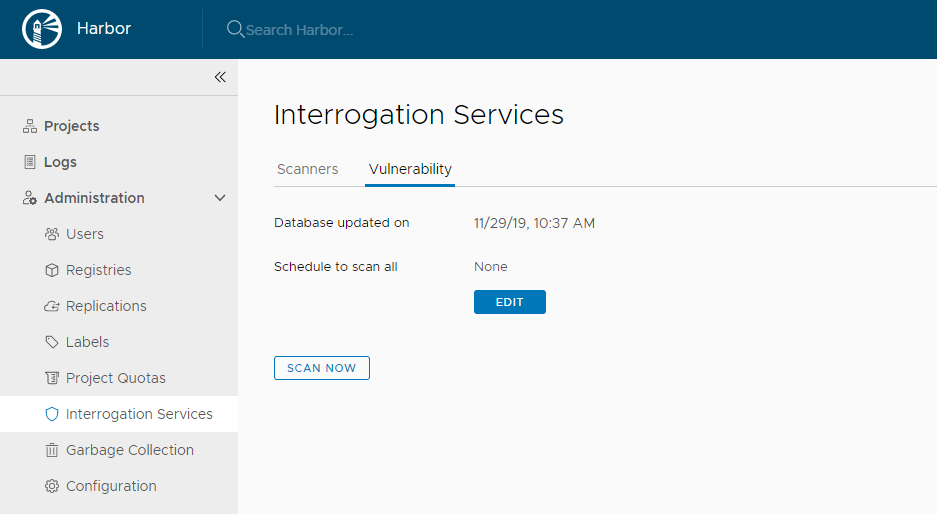Click the Harbor lighthouse logo
This screenshot has height=514, width=937.
point(42,29)
